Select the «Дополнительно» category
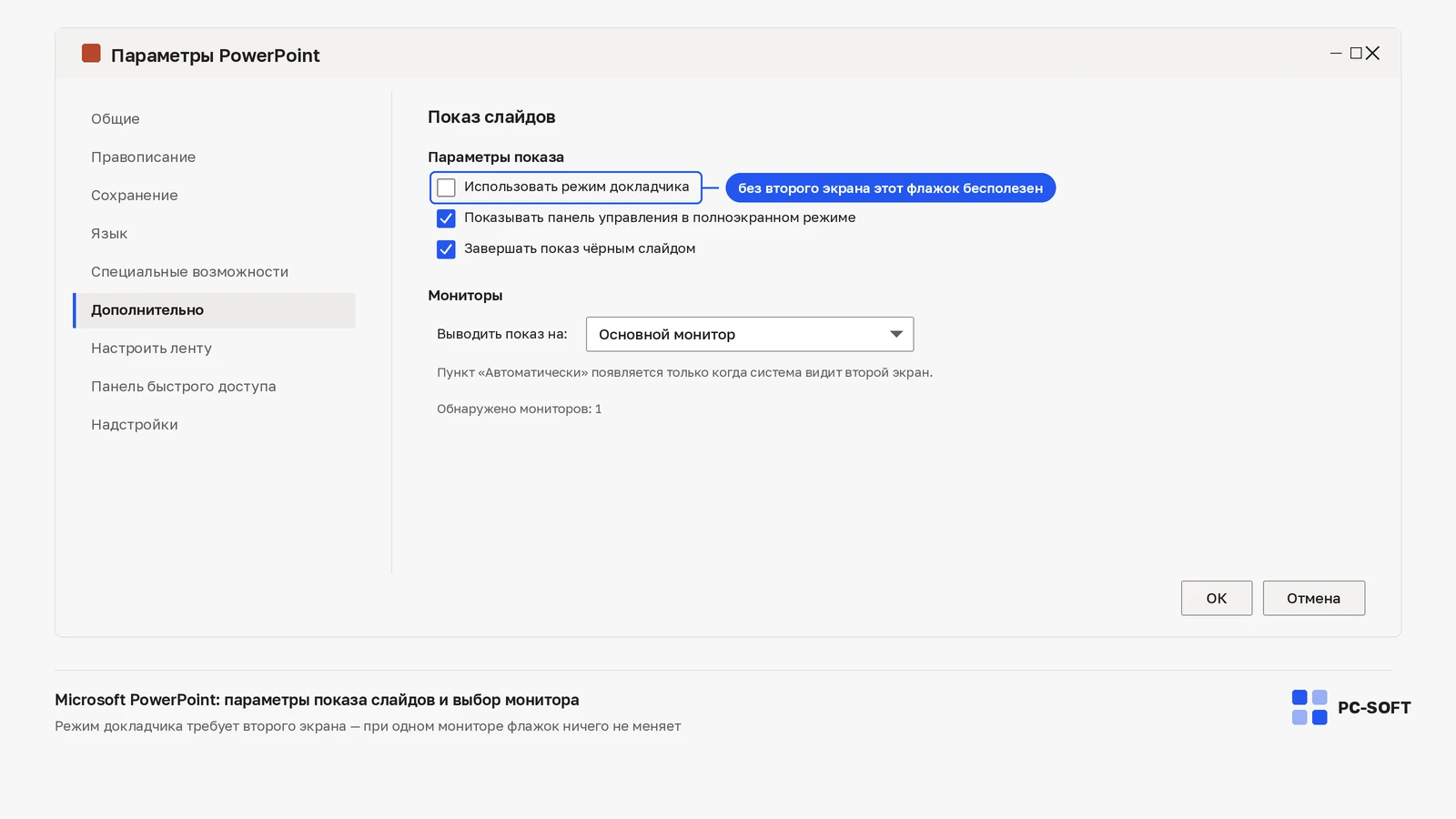Image resolution: width=1456 pixels, height=819 pixels. coord(214,310)
